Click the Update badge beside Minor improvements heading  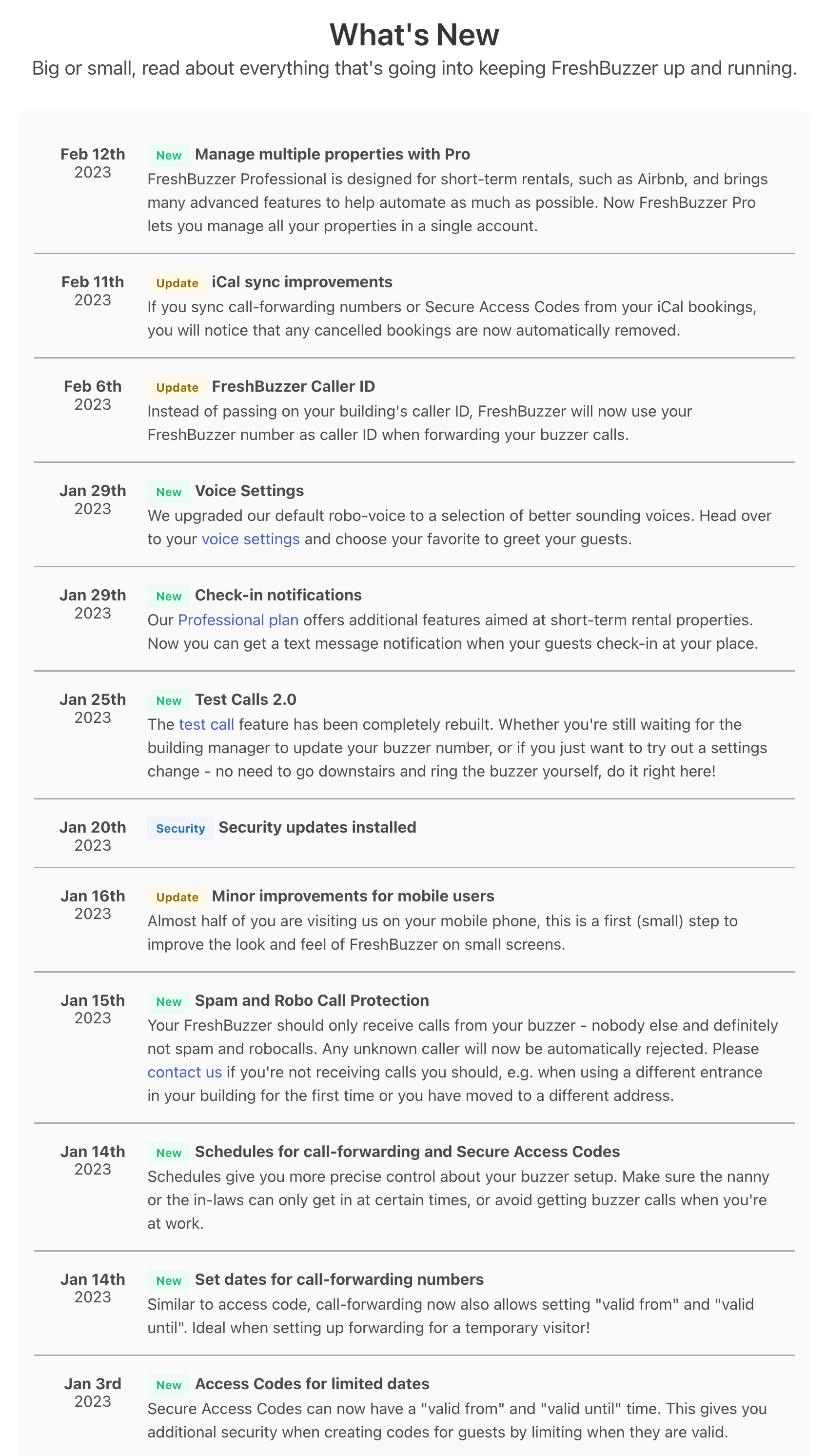[x=177, y=897]
